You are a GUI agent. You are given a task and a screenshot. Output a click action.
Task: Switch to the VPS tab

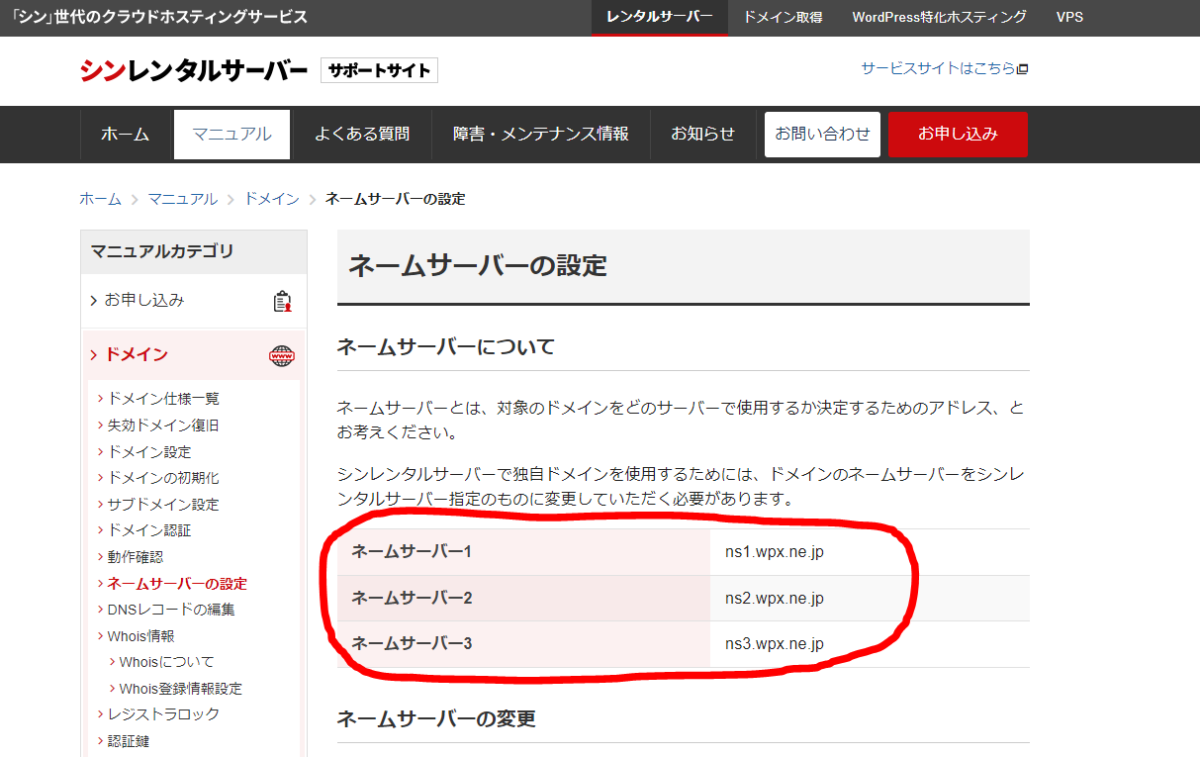(1069, 17)
